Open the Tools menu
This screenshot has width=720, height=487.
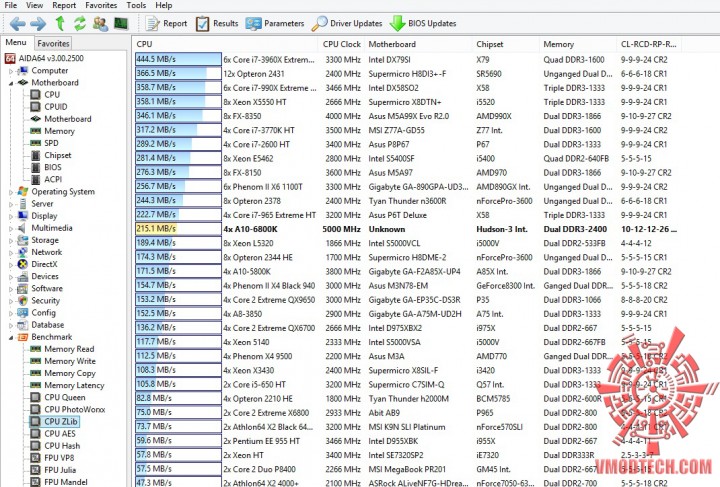(136, 6)
